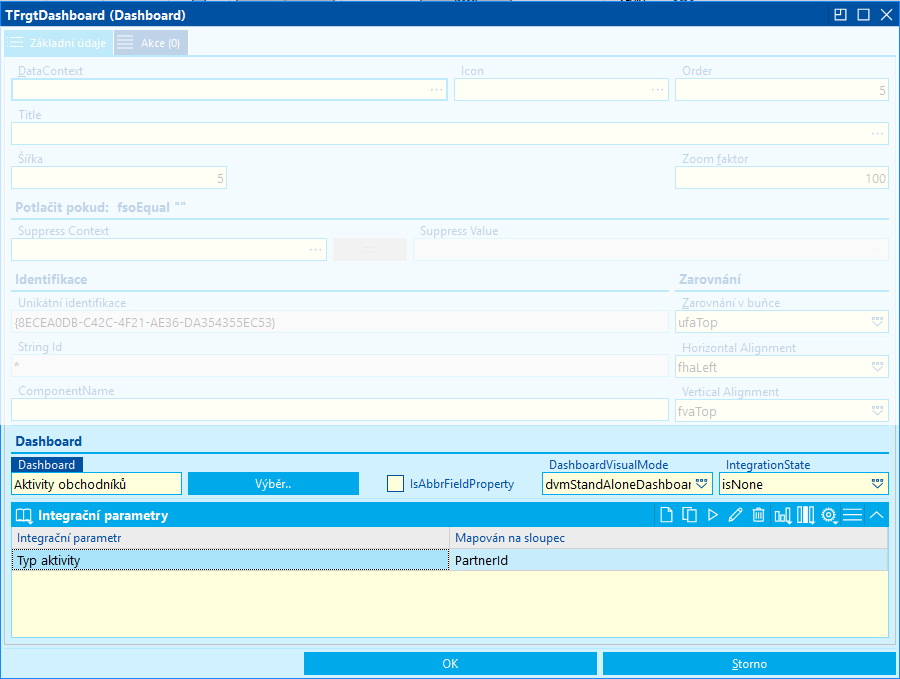Image resolution: width=900 pixels, height=679 pixels.
Task: Click the Výběr.. button
Action: coord(273,483)
